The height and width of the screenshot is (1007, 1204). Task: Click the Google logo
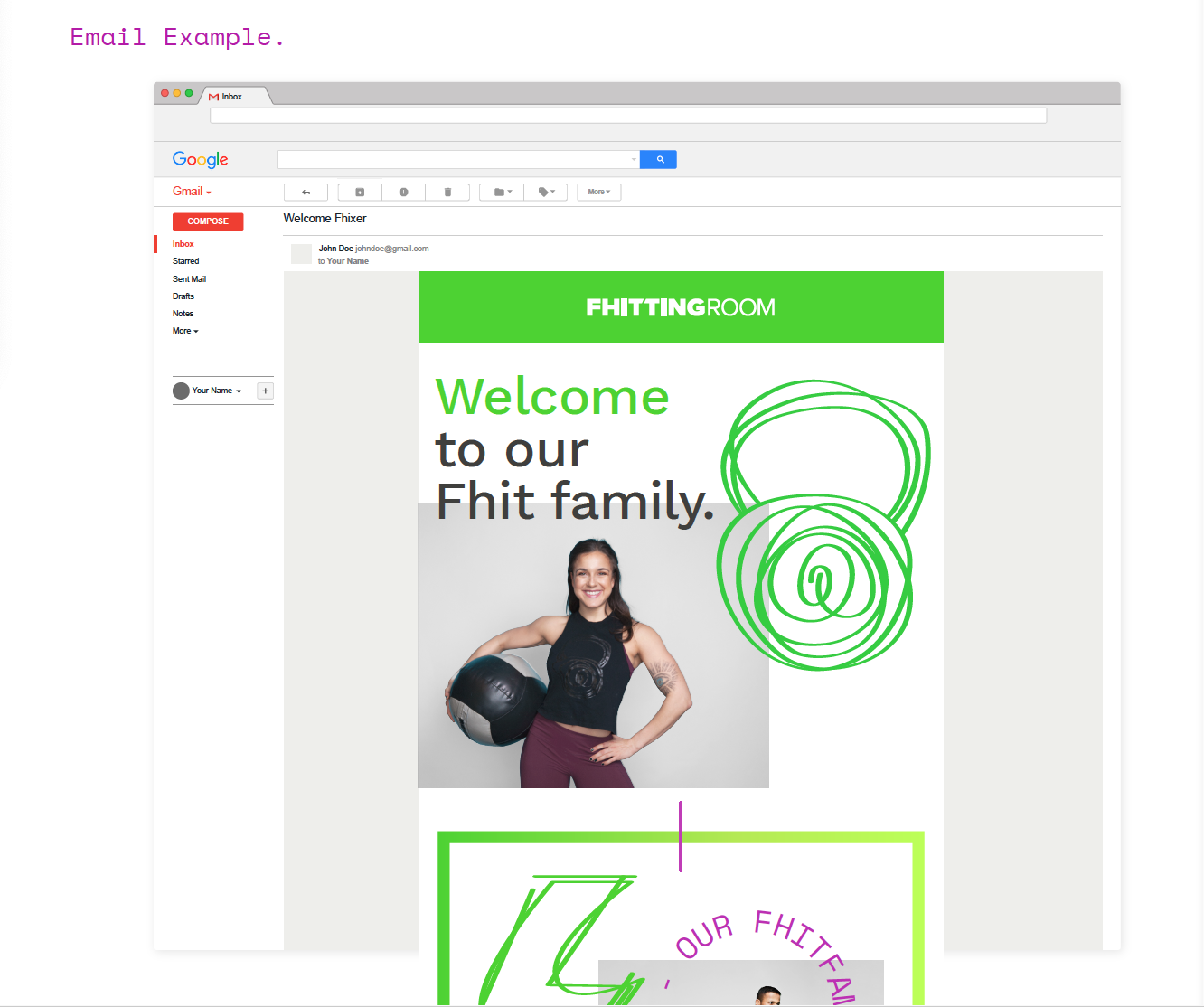201,160
